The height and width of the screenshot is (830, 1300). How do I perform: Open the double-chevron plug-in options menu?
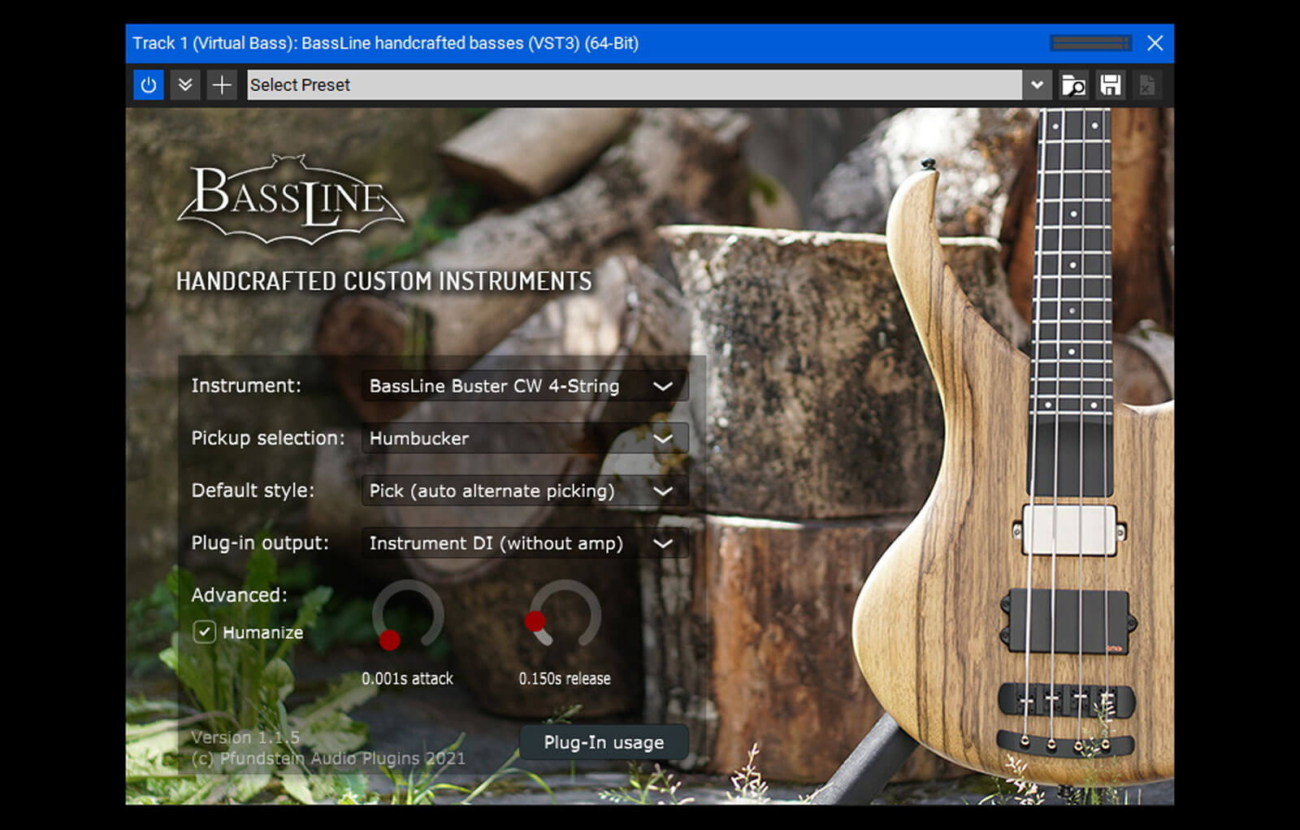click(x=185, y=85)
